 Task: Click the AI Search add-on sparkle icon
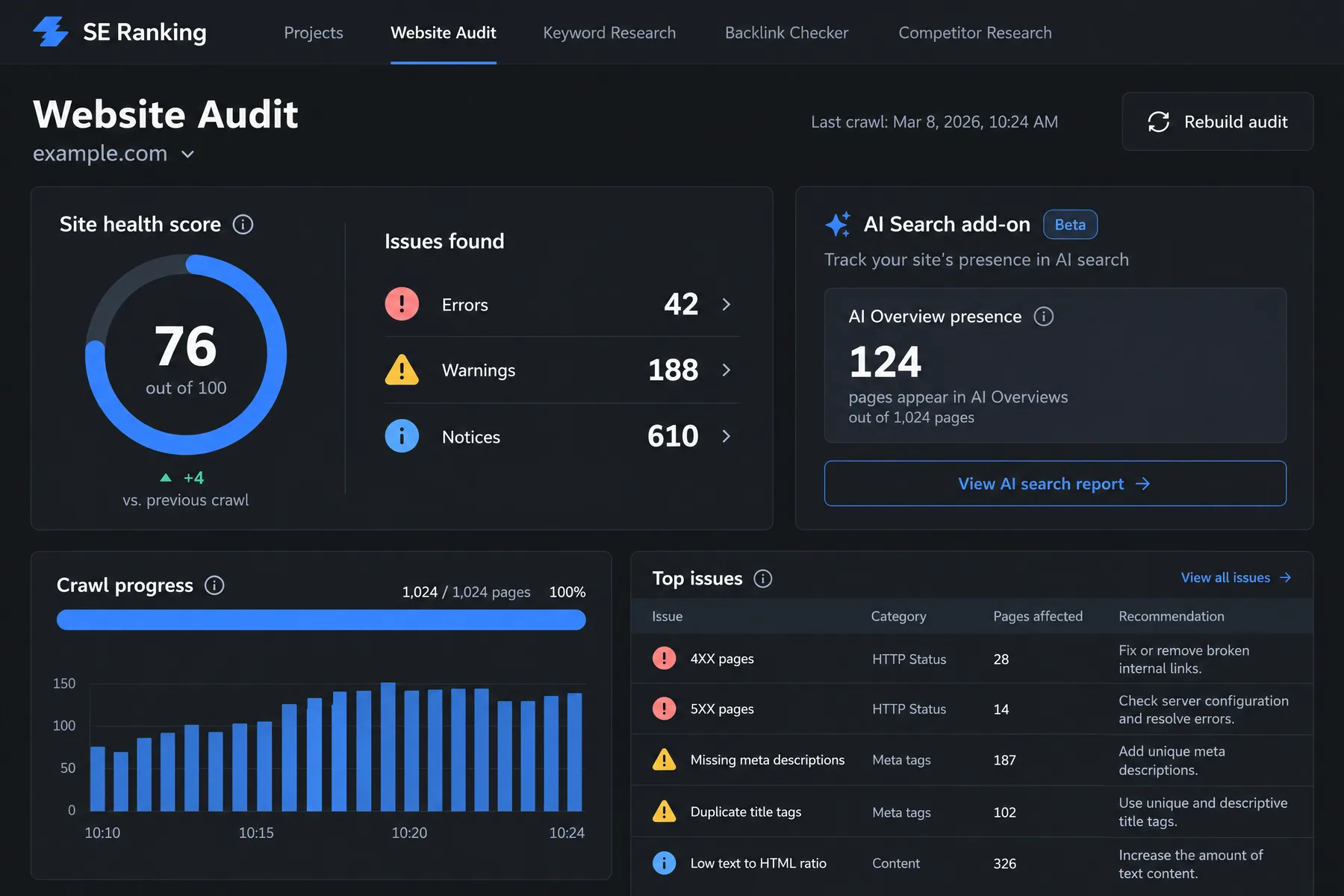point(838,224)
